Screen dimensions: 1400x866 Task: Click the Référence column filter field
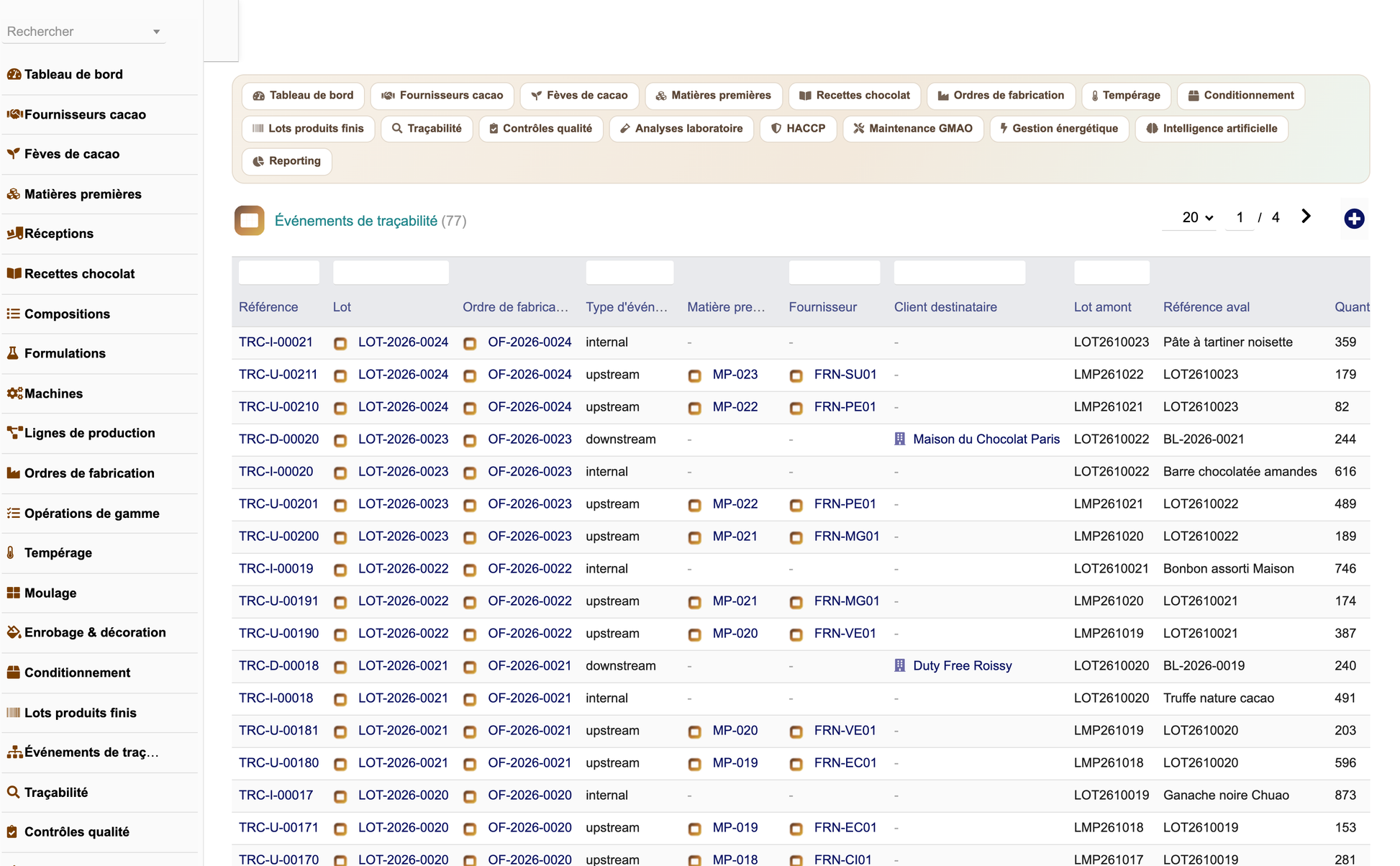point(278,273)
